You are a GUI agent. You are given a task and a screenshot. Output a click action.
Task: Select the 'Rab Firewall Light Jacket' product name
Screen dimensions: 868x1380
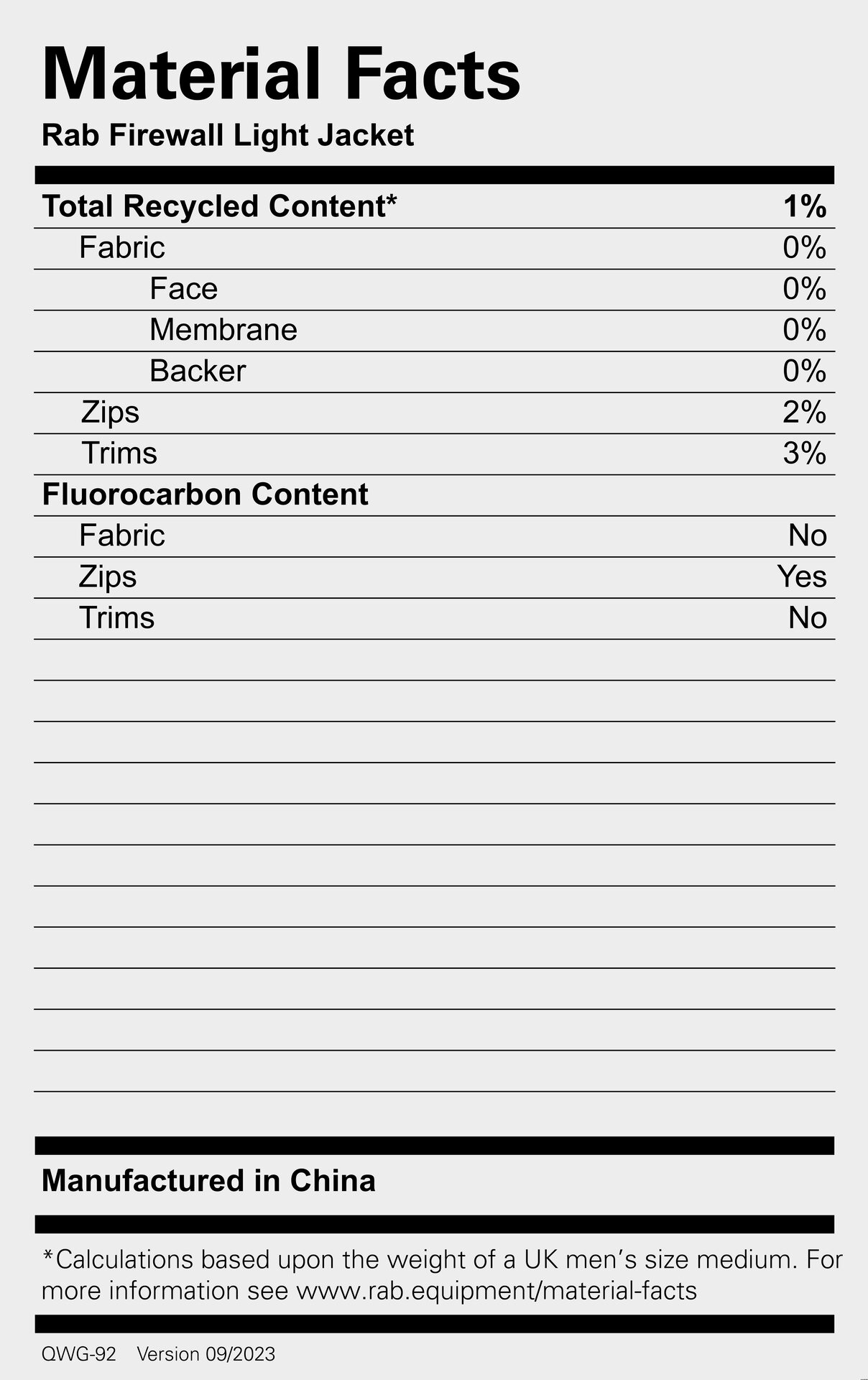click(x=228, y=136)
